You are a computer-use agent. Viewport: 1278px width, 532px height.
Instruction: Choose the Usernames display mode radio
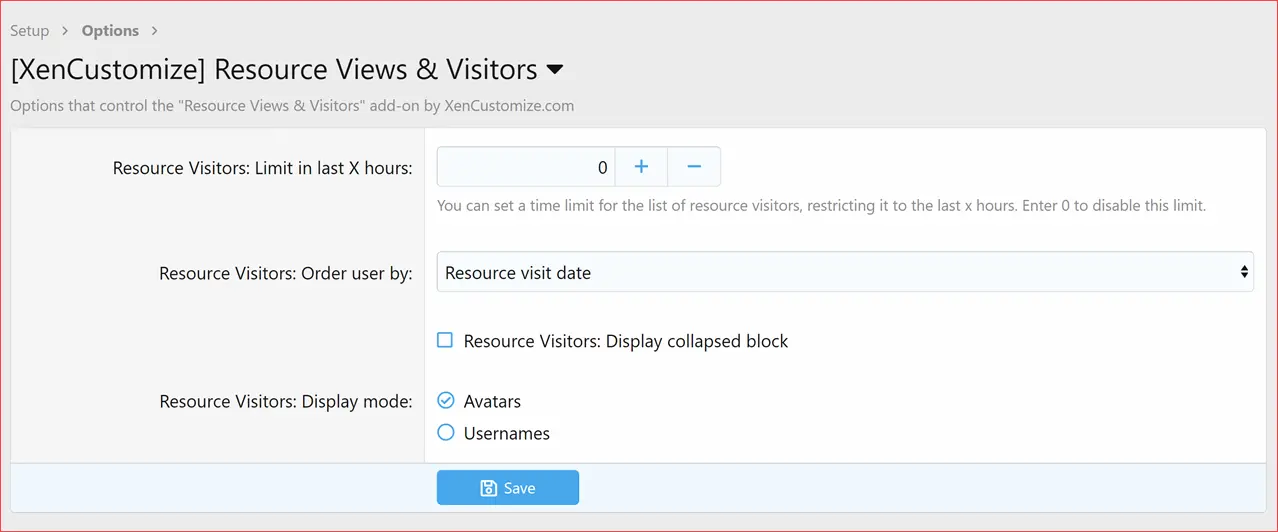[446, 433]
